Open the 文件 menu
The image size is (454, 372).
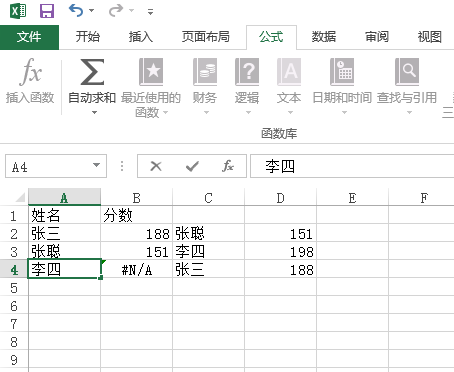point(29,37)
